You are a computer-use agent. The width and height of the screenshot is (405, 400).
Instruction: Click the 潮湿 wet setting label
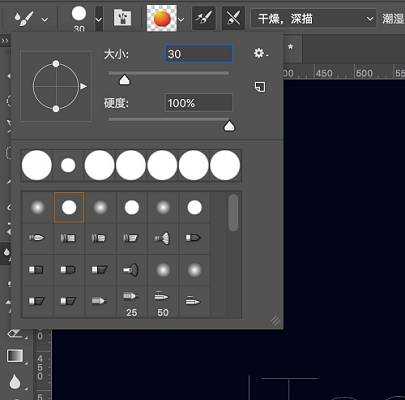(393, 19)
